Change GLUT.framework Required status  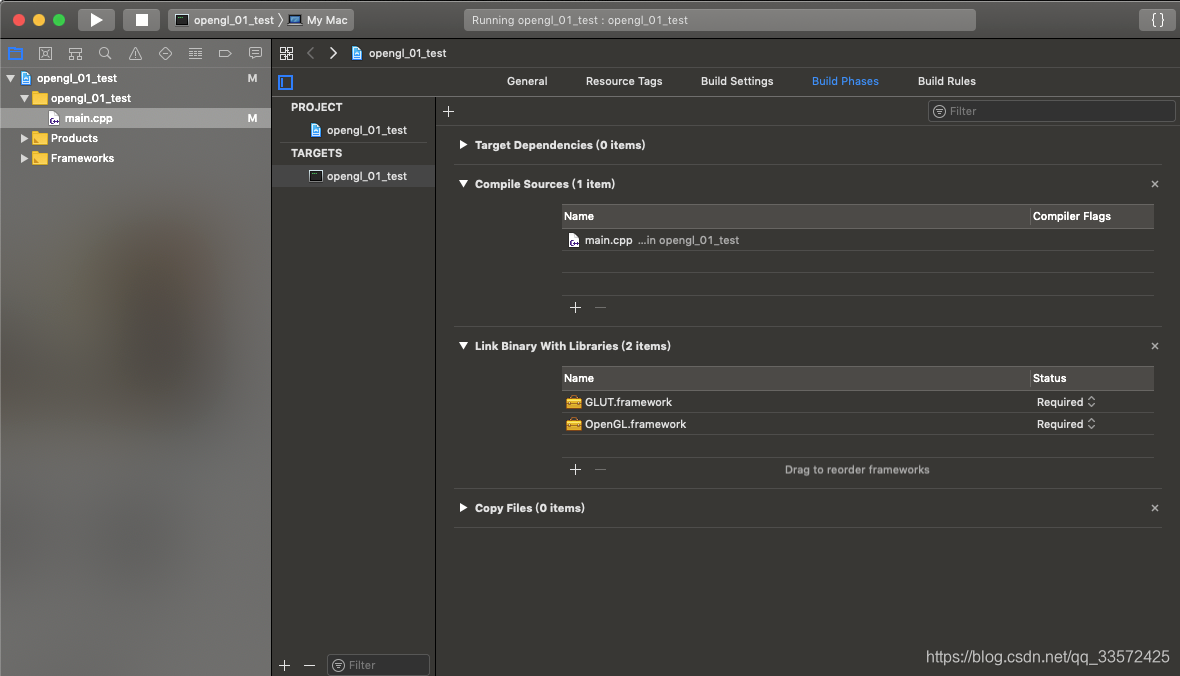point(1066,402)
